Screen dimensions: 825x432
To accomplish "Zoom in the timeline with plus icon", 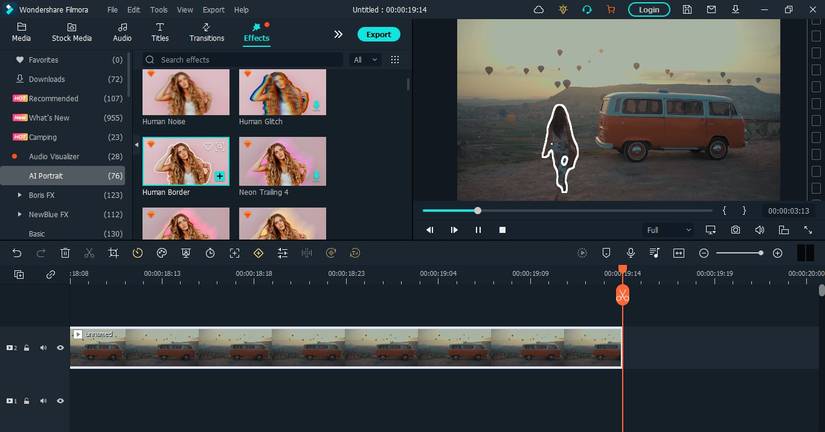I will [778, 253].
